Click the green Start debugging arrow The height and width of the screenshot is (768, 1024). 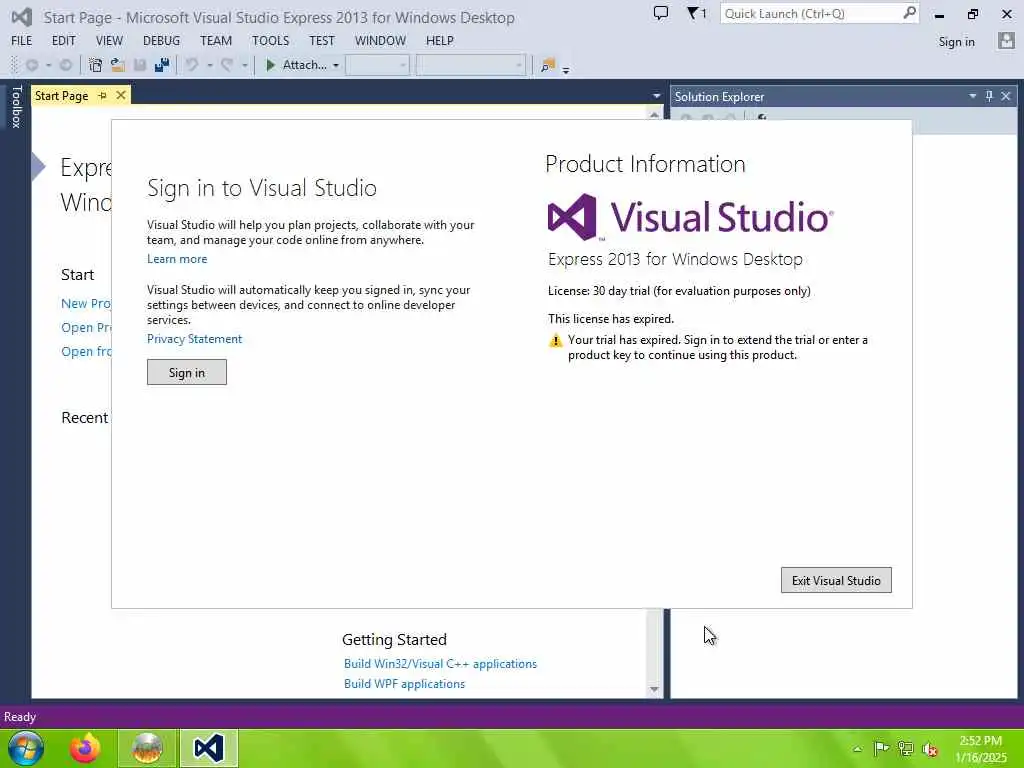click(x=270, y=65)
